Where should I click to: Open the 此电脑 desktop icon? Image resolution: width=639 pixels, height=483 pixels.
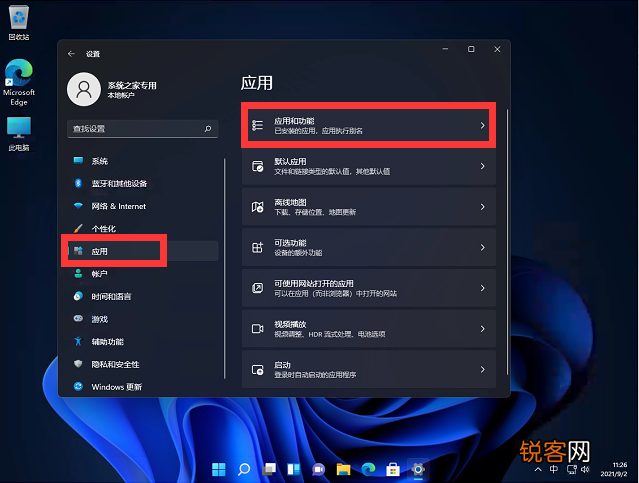coord(19,134)
